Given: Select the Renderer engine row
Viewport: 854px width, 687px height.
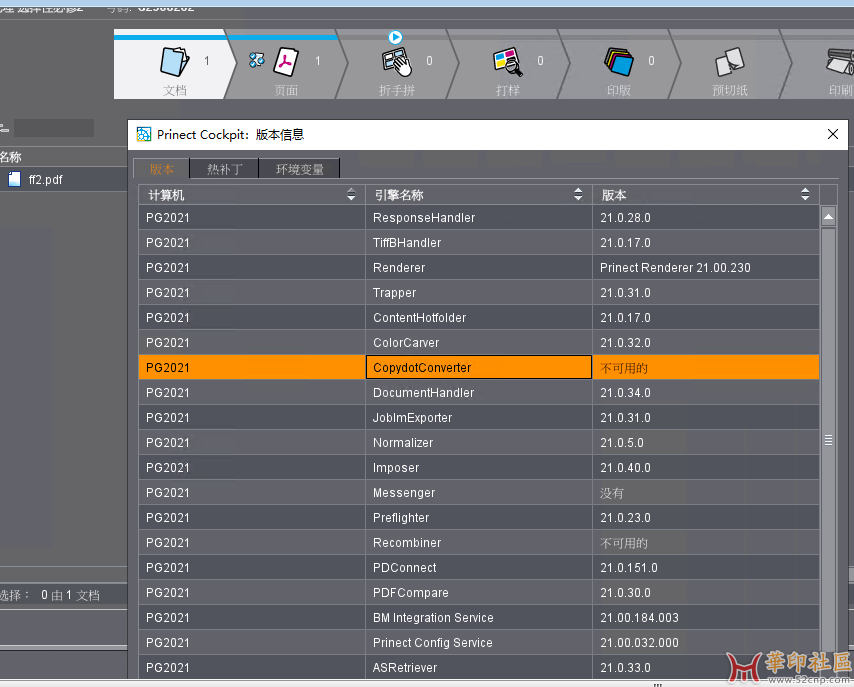Looking at the screenshot, I should point(479,268).
